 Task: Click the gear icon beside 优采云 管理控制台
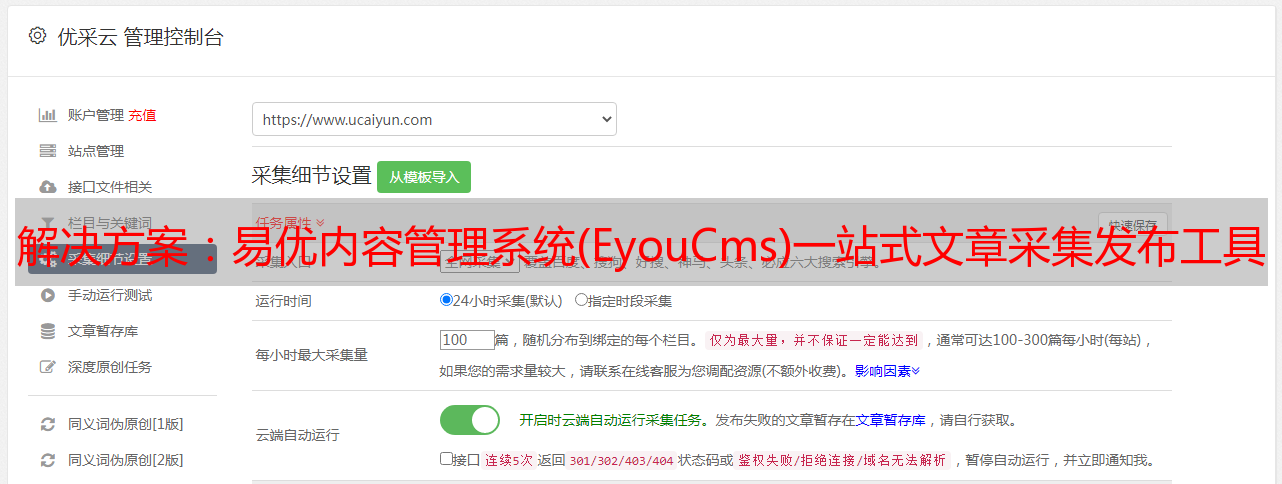pyautogui.click(x=37, y=36)
